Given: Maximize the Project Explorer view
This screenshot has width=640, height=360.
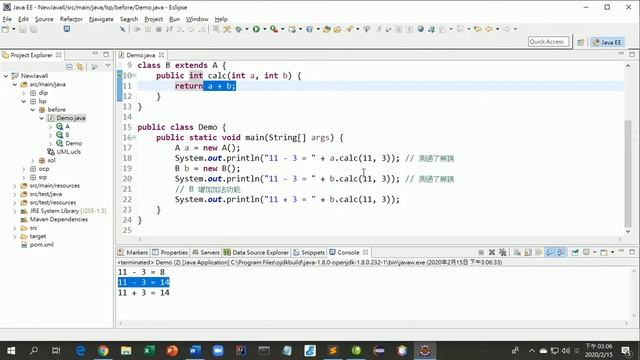Looking at the screenshot, I should click(x=106, y=54).
